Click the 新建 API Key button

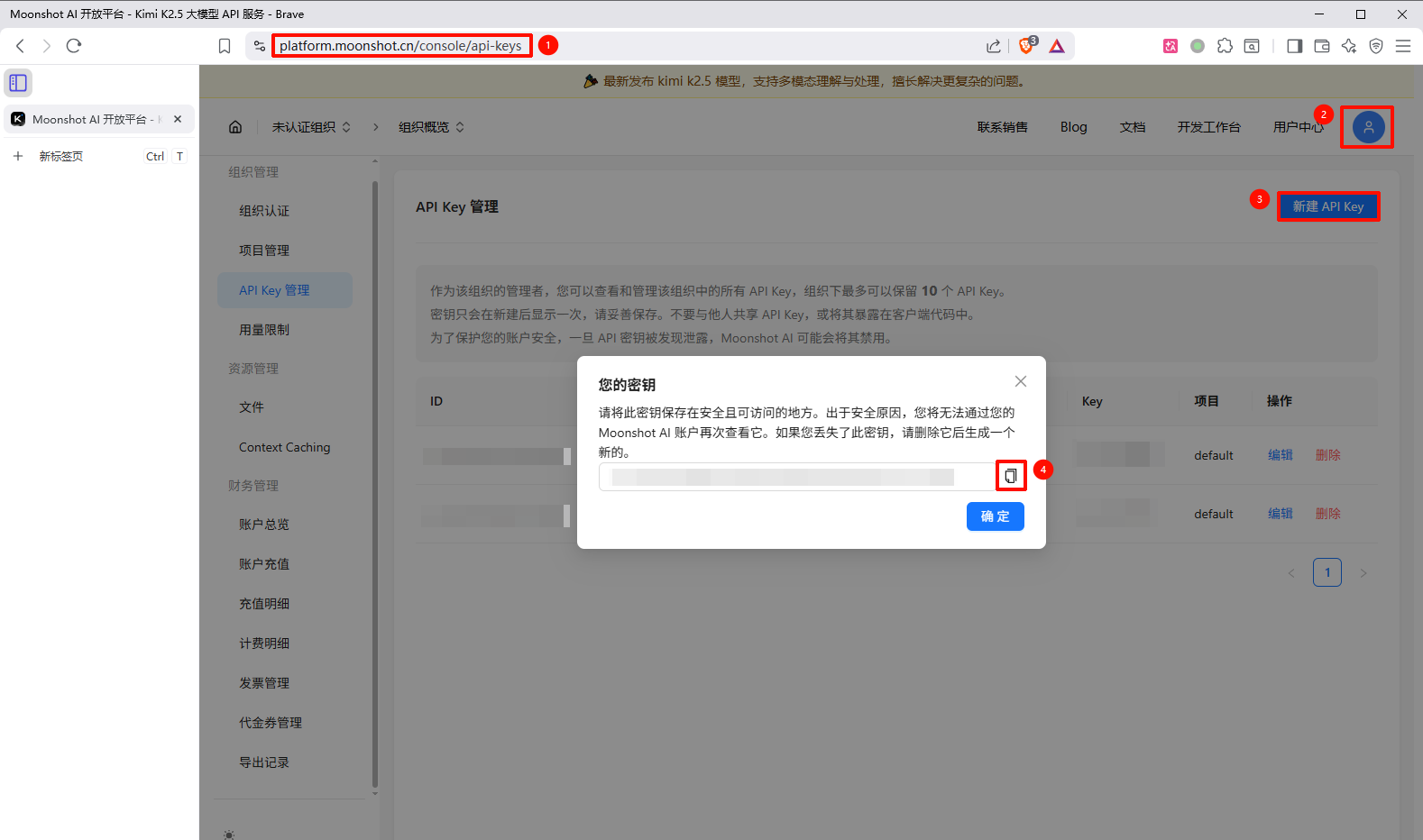pos(1327,206)
